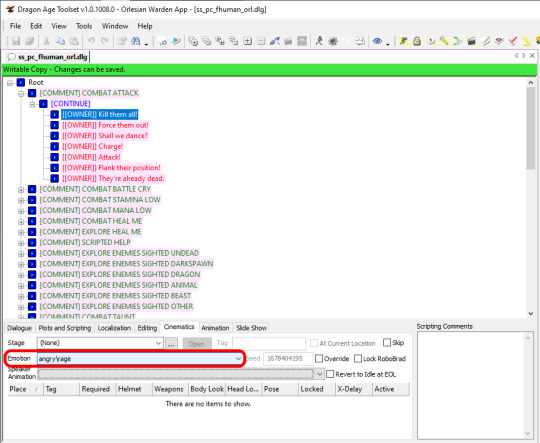Viewport: 540px width, 443px height.
Task: Click the speech bubble with plus icon
Action: point(162,41)
